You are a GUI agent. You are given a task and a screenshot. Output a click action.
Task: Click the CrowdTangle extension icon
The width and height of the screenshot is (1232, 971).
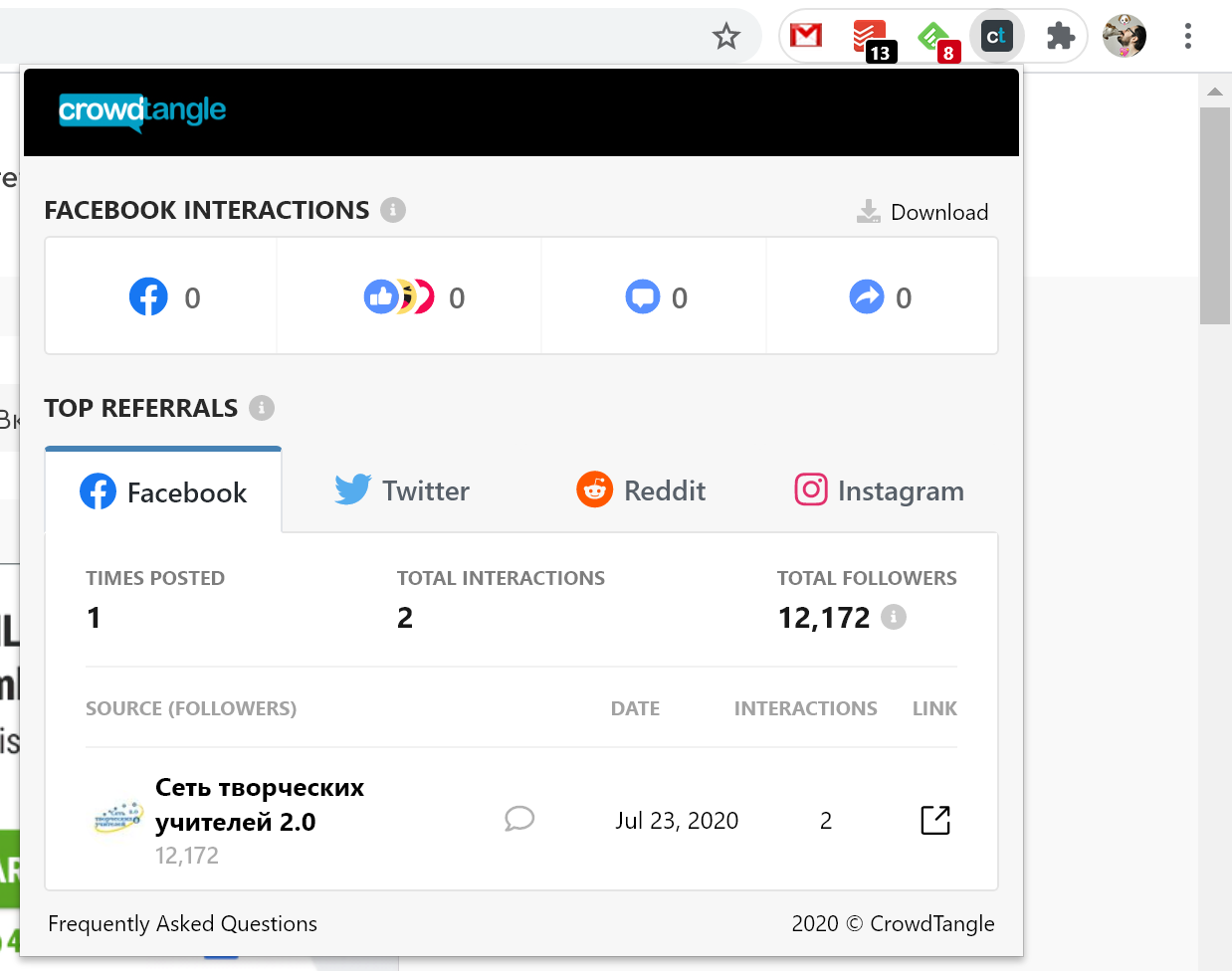click(996, 37)
